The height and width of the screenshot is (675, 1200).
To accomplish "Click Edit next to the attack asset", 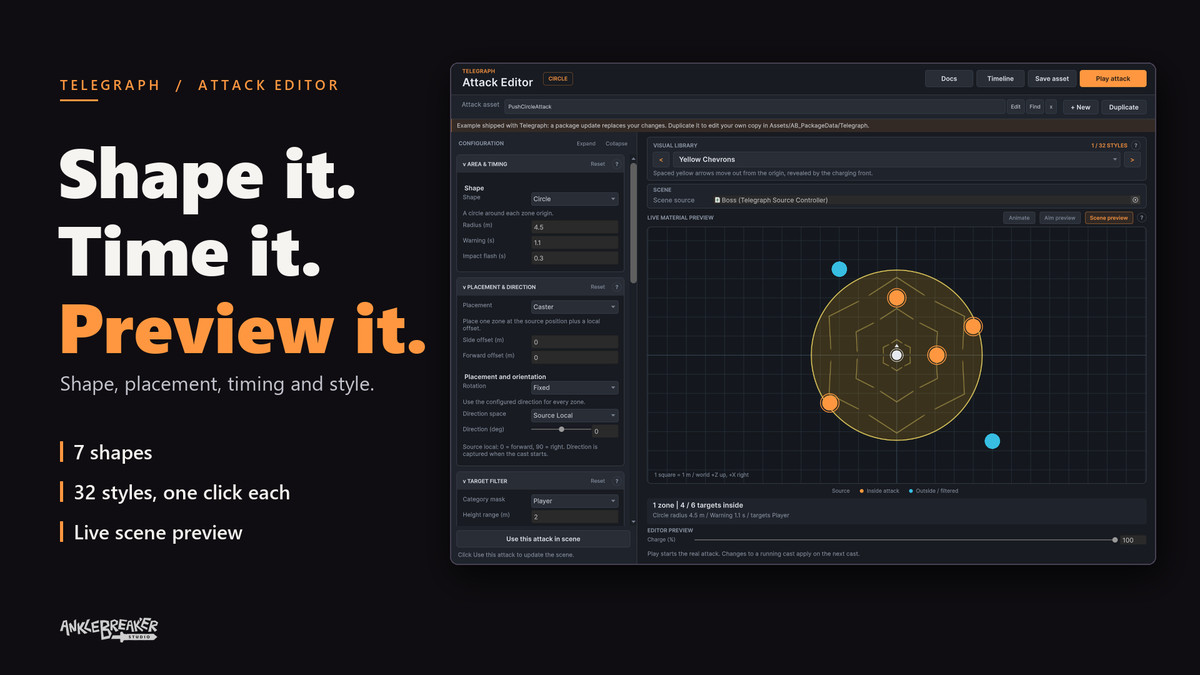I will point(1016,106).
